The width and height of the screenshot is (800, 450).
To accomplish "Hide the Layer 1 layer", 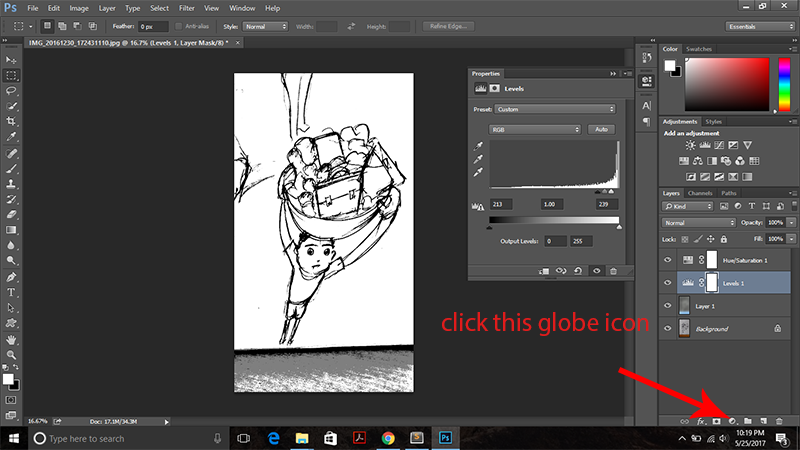I will 667,306.
